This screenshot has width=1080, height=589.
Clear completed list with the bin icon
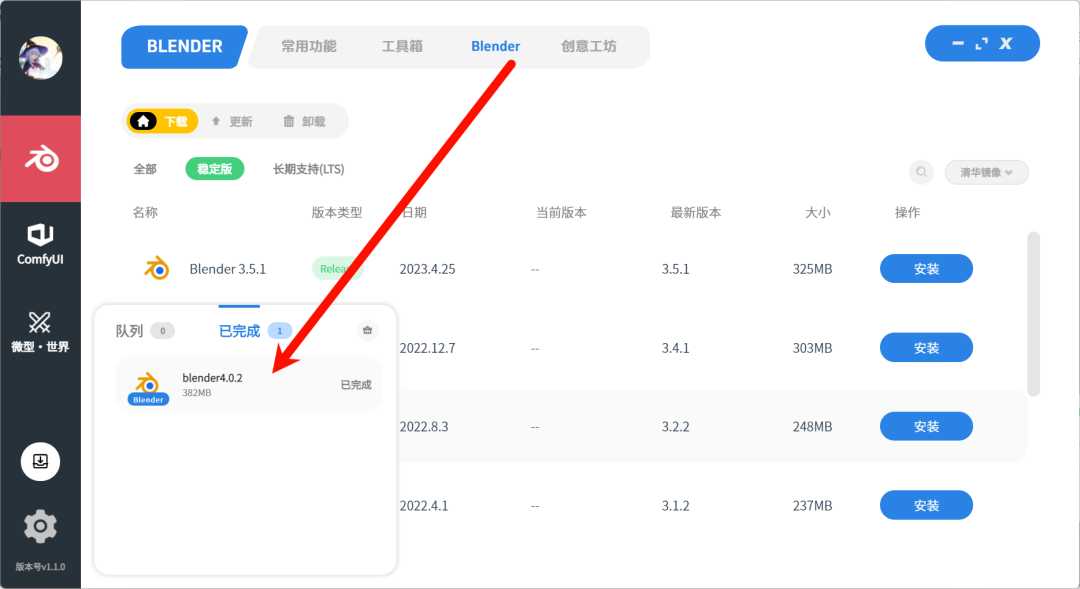(x=367, y=330)
